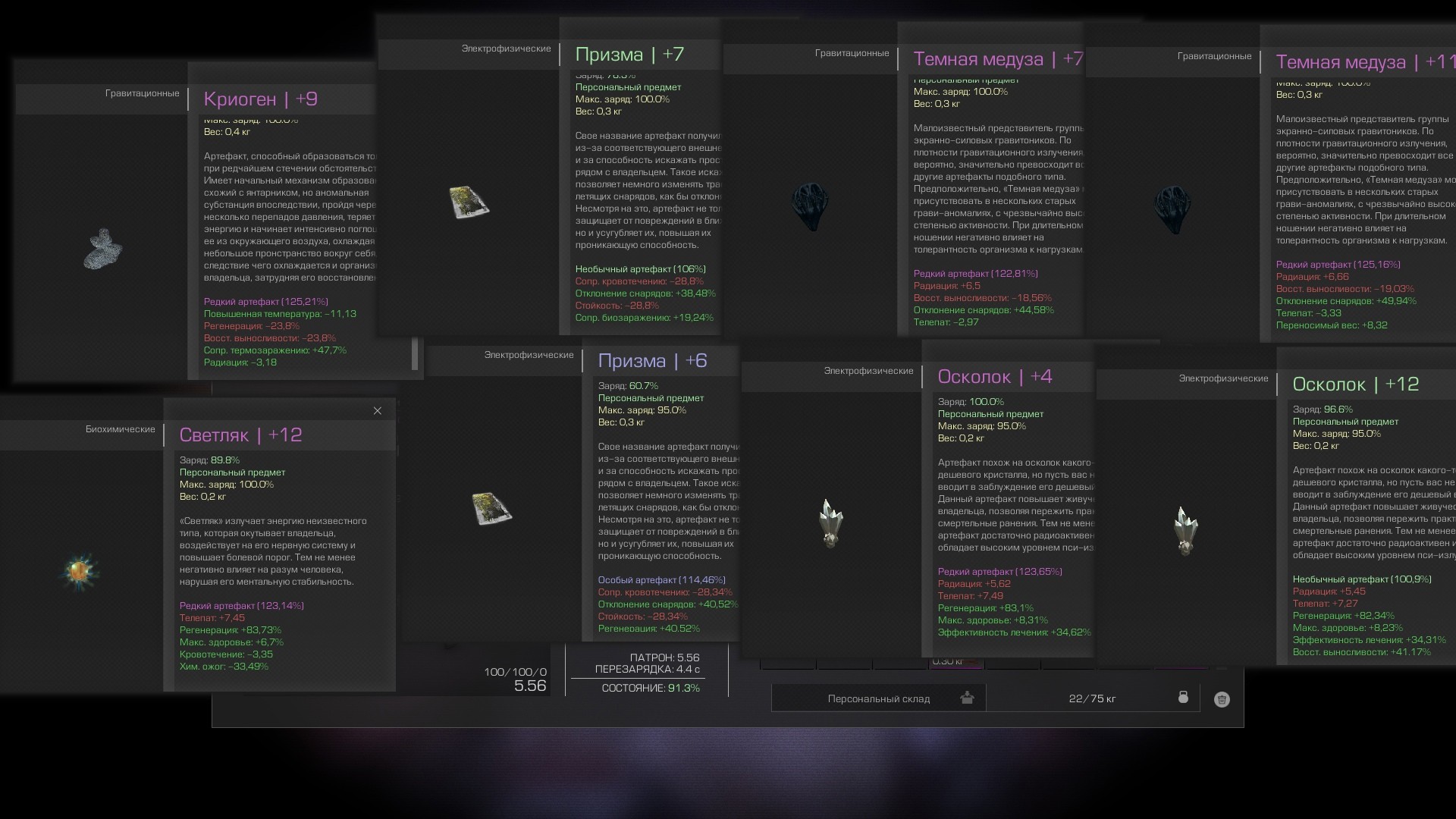The width and height of the screenshot is (1456, 819).
Task: Click the Осколок | +4 title
Action: tap(995, 377)
